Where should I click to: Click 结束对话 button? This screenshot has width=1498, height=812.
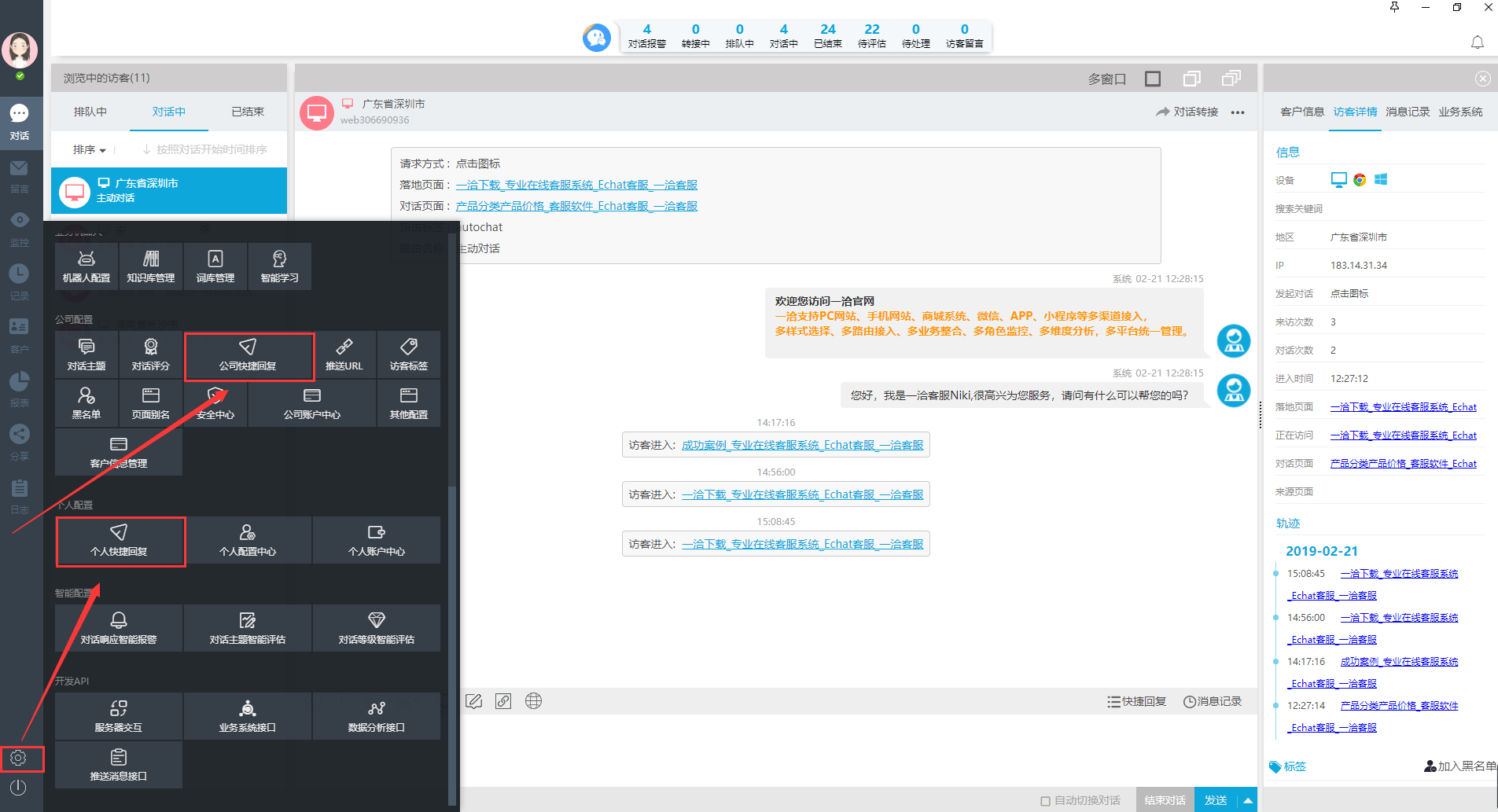click(x=1165, y=800)
